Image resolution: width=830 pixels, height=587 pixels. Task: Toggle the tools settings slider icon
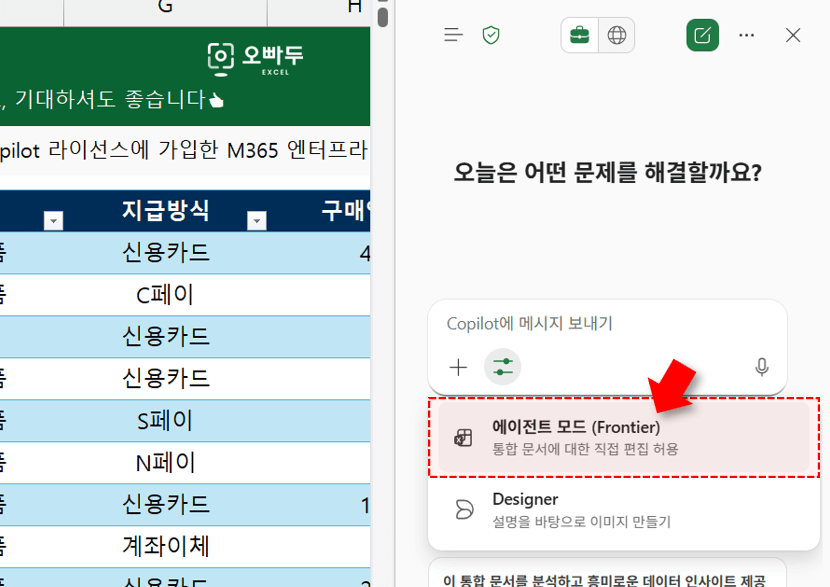point(502,367)
